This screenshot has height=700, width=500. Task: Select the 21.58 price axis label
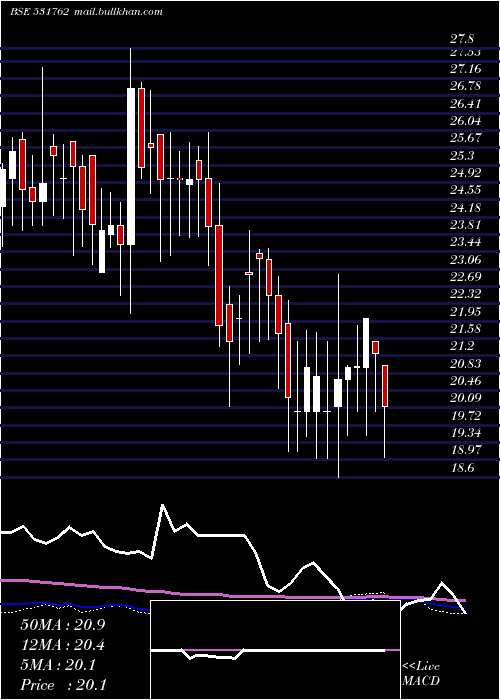pyautogui.click(x=466, y=329)
